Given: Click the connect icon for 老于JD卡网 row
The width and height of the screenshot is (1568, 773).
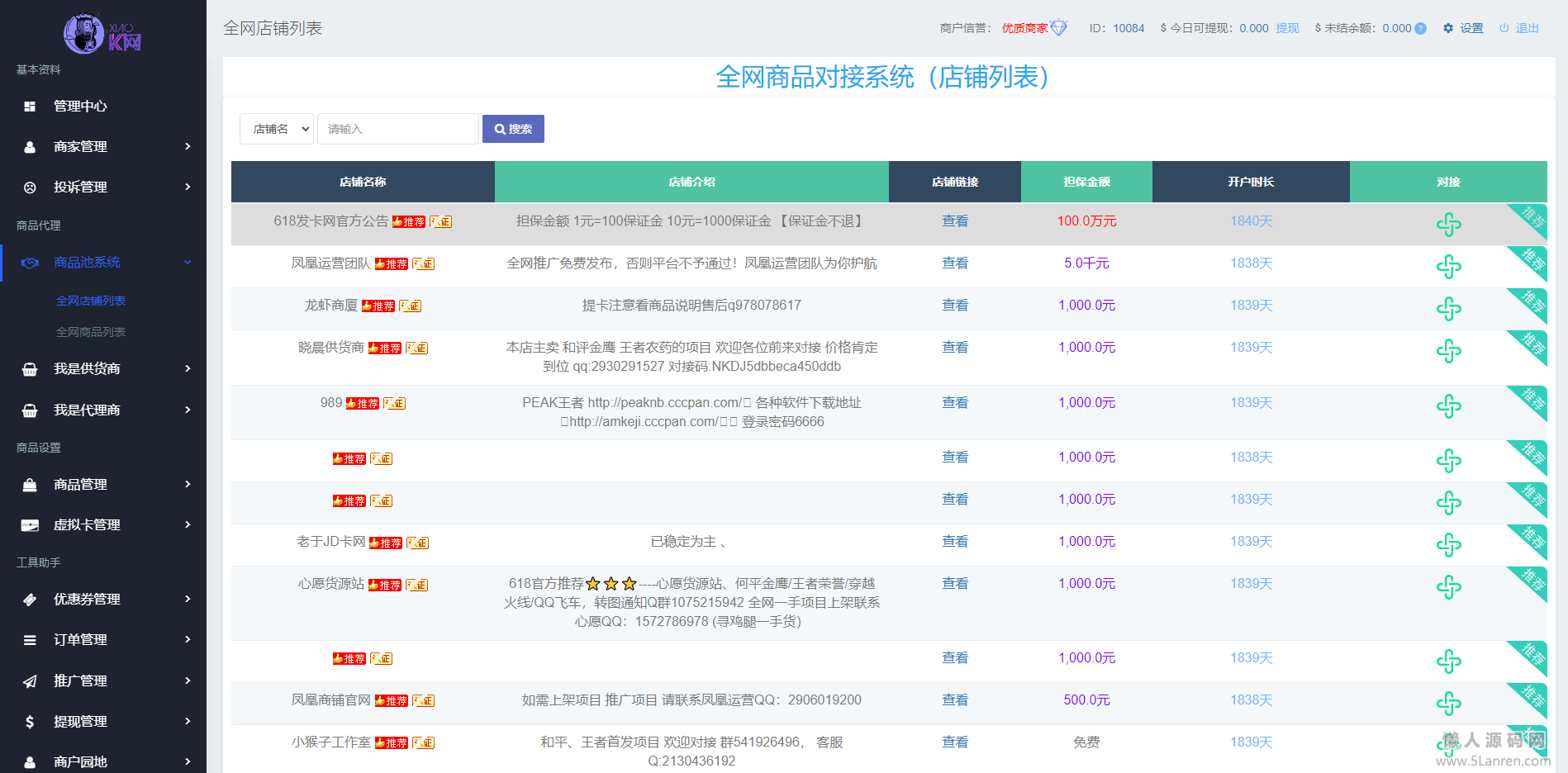Looking at the screenshot, I should [x=1448, y=545].
